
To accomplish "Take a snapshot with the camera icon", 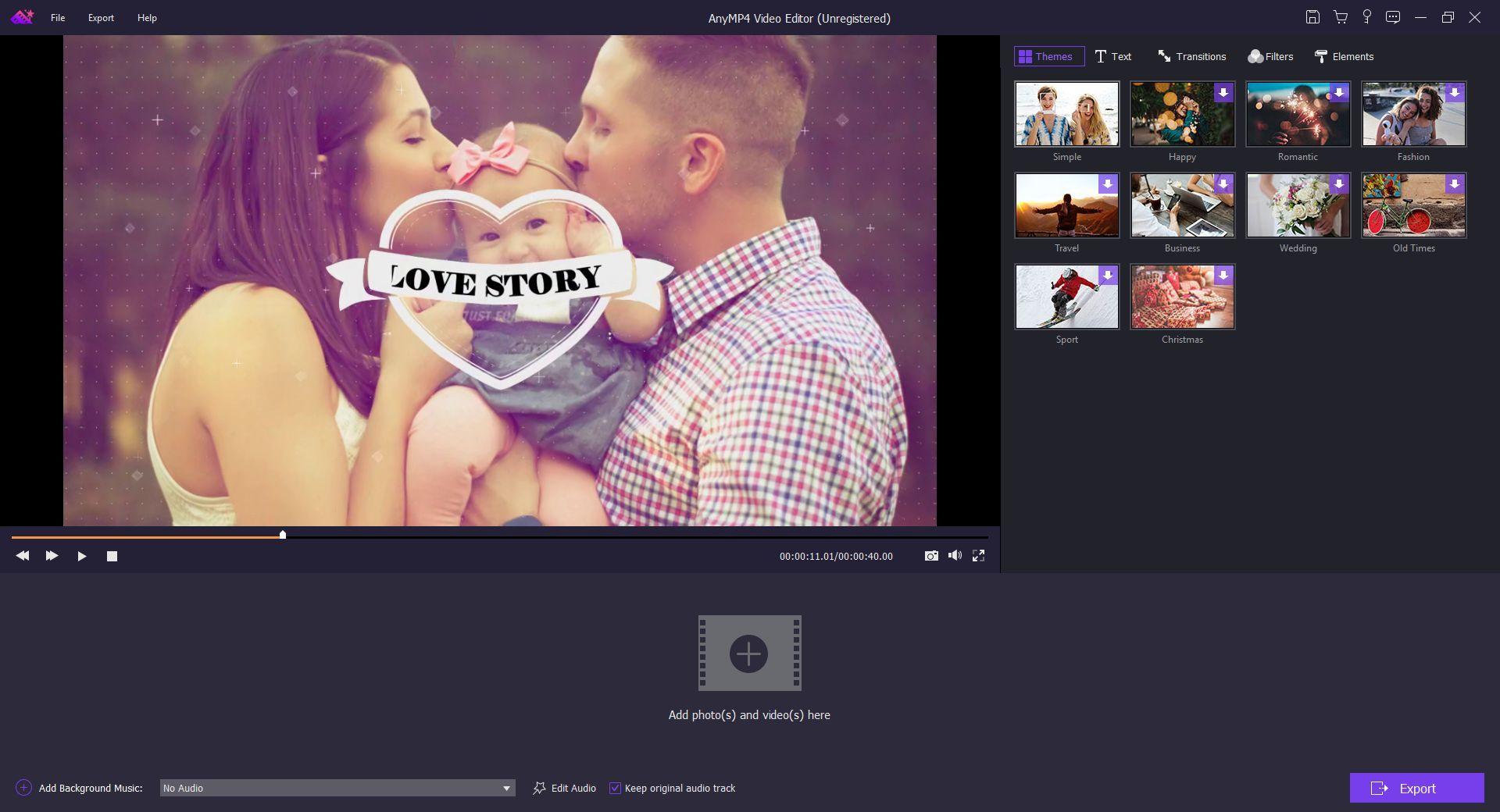I will coord(931,556).
